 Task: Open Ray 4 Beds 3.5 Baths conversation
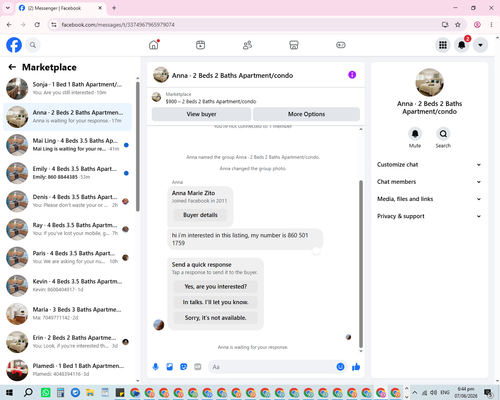point(68,229)
